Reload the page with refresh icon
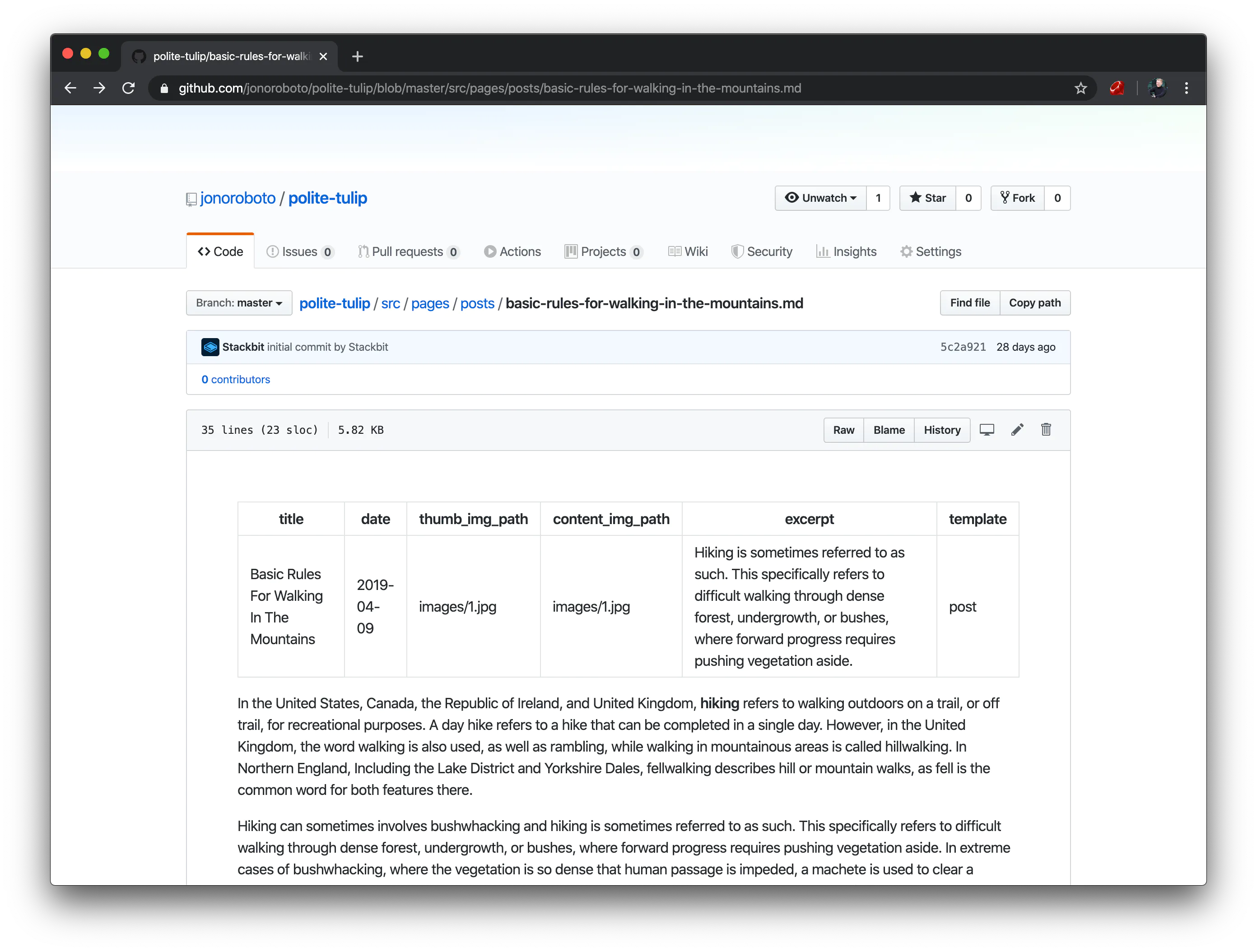This screenshot has width=1257, height=952. (128, 88)
